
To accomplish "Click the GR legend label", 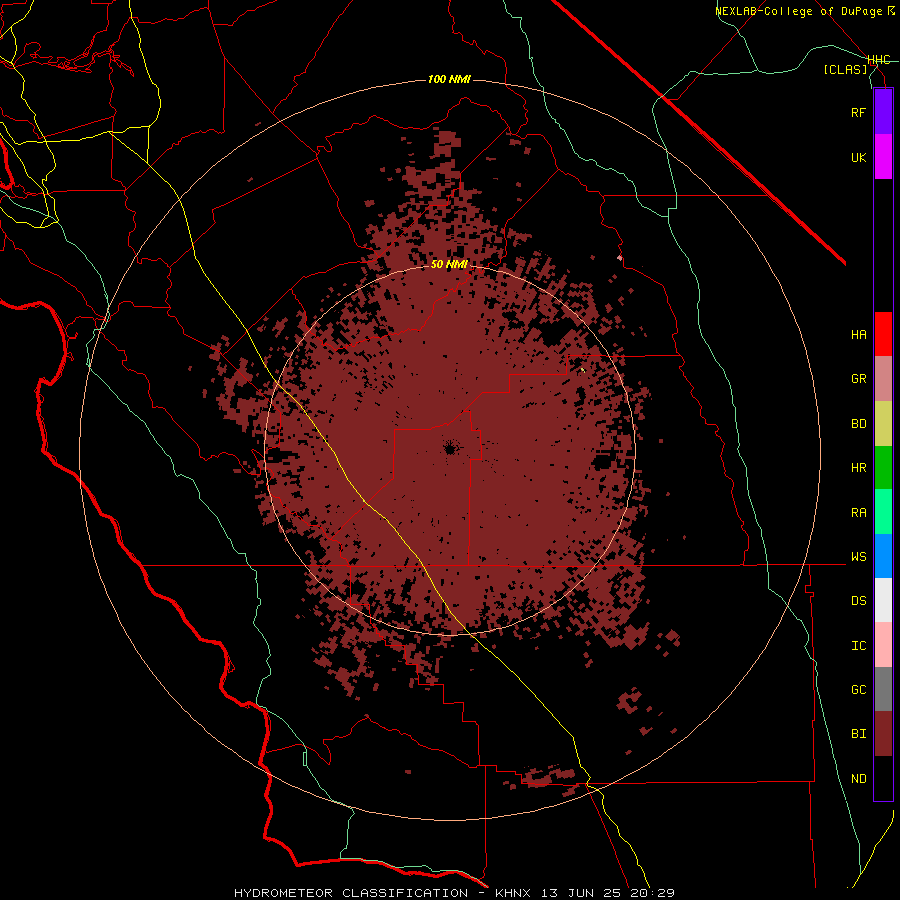I will point(858,379).
